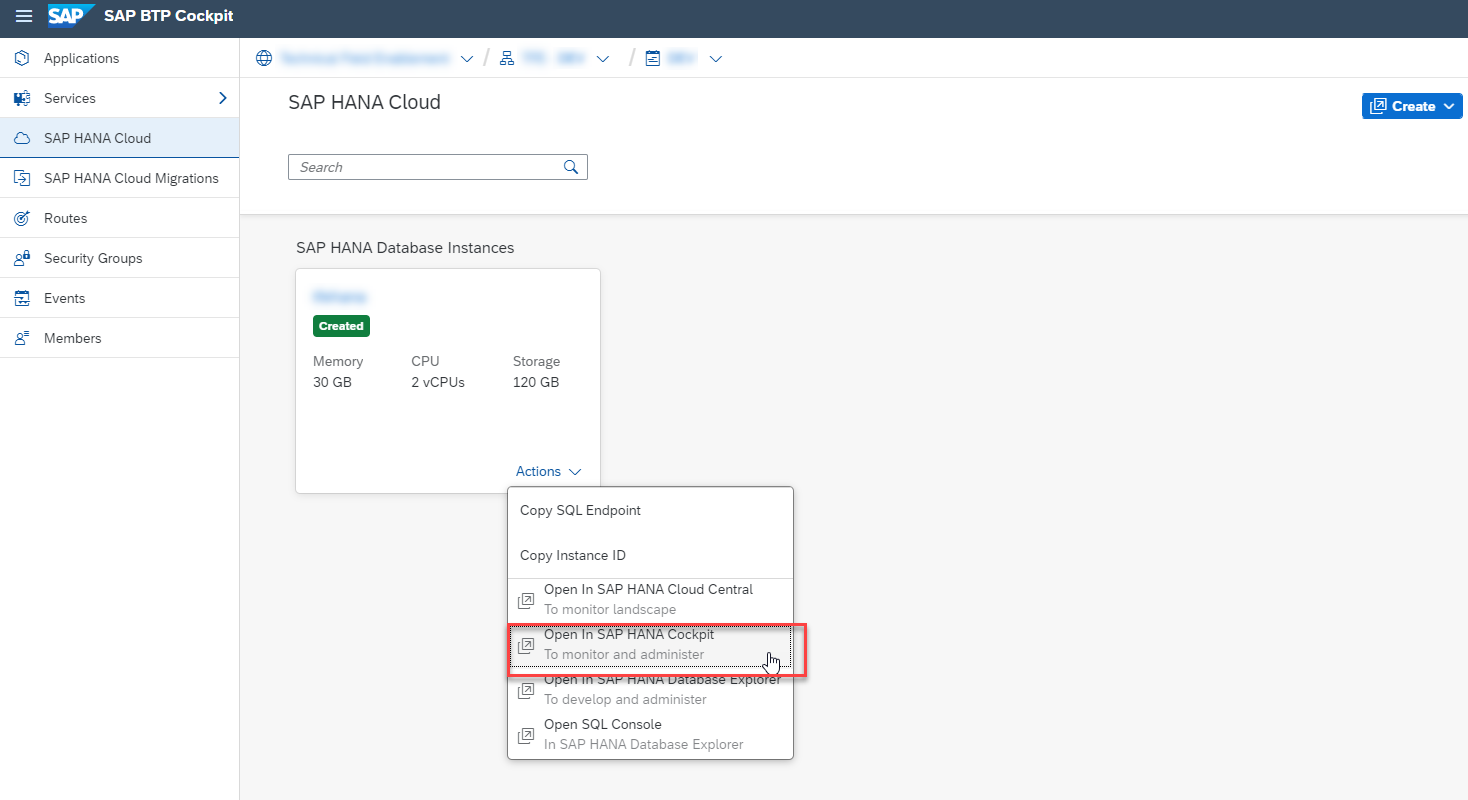Open the hamburger navigation menu

[24, 16]
